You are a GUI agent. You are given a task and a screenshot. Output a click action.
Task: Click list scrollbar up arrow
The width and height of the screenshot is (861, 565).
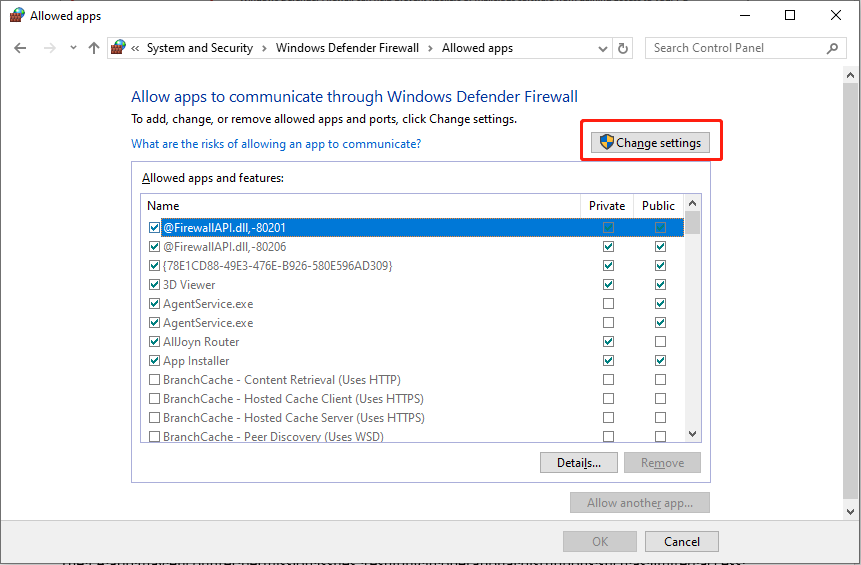tap(692, 203)
